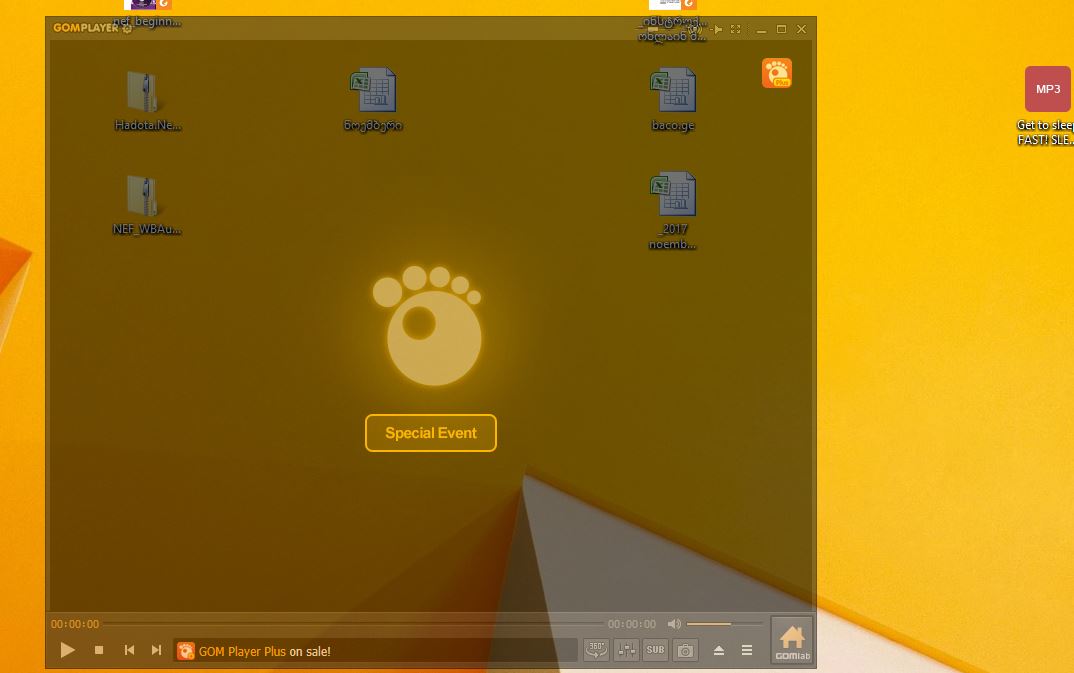Open the GOM Player Plus icon in the video area
1074x673 pixels.
tap(777, 73)
